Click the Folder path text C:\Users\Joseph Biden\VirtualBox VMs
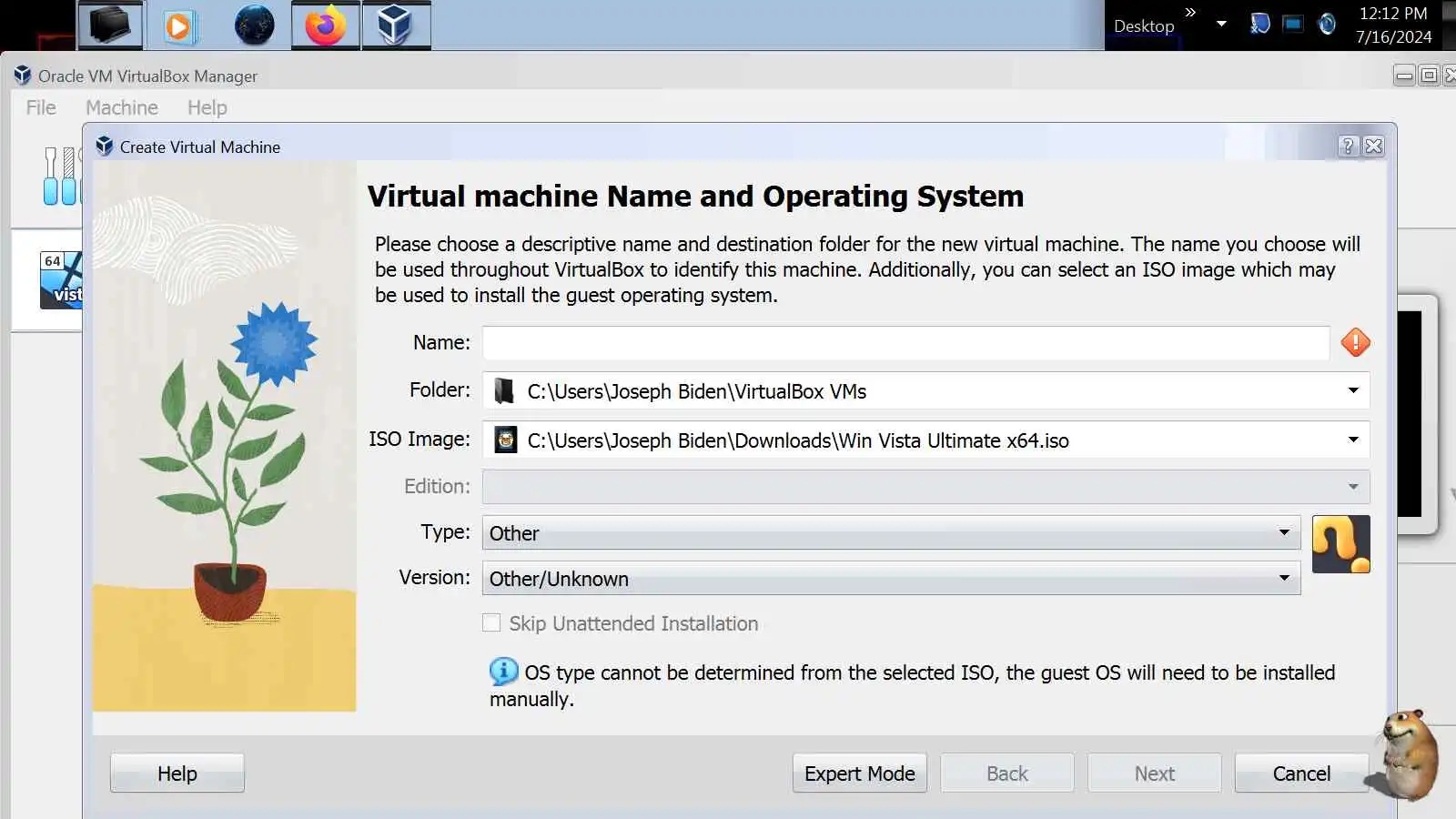This screenshot has width=1456, height=819. [x=697, y=391]
